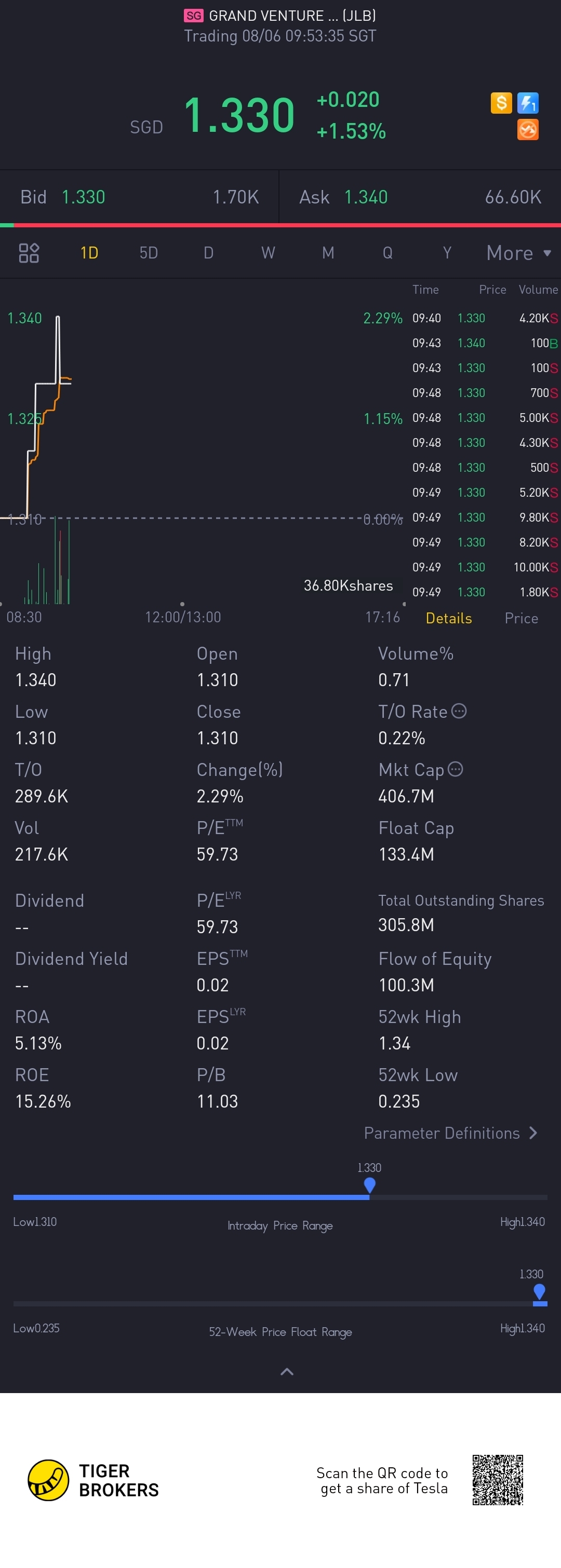The image size is (561, 1568).
Task: Click the orange round icon below dollar icon
Action: point(528,130)
